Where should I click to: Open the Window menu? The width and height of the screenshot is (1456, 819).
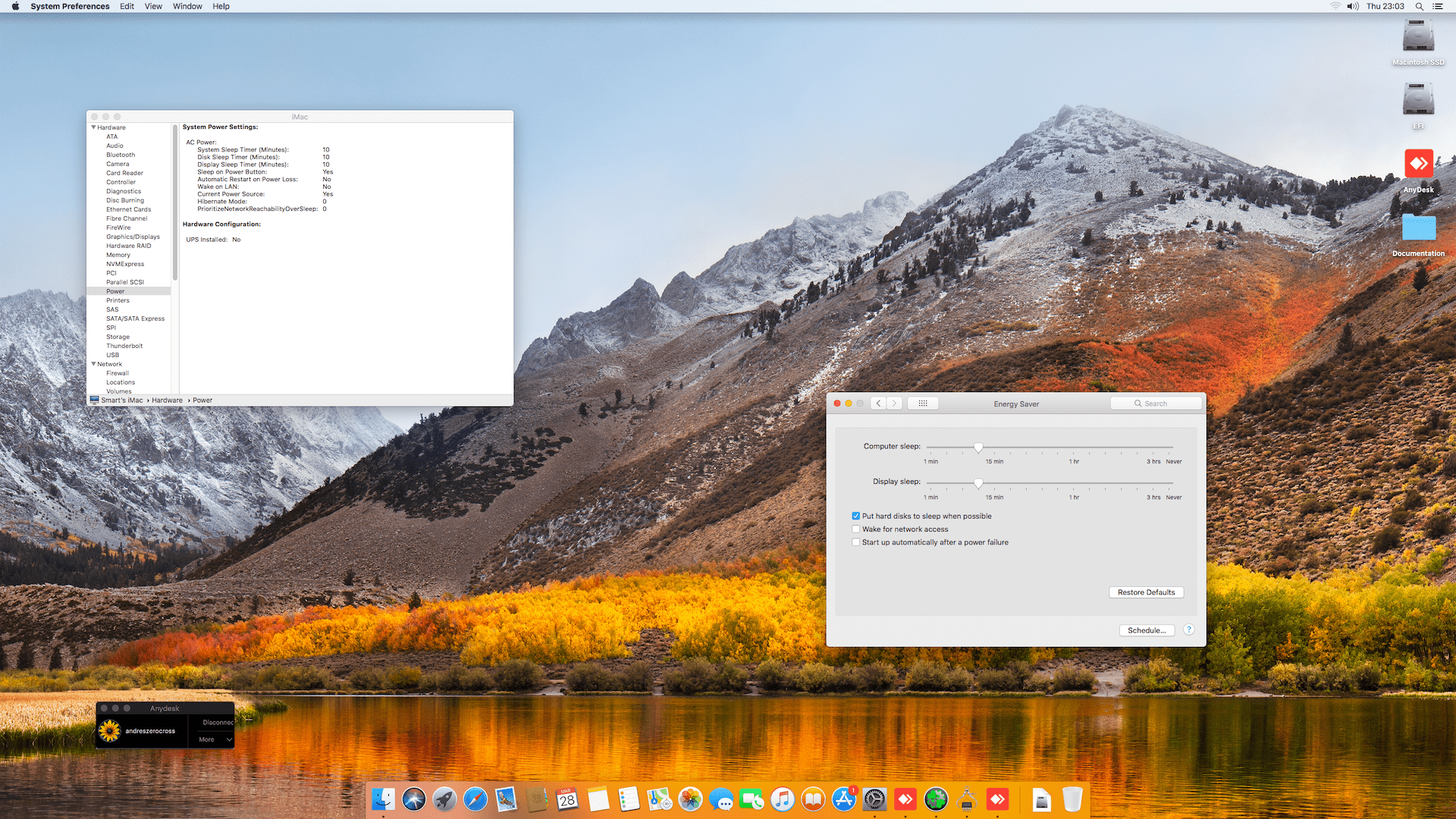pos(187,6)
